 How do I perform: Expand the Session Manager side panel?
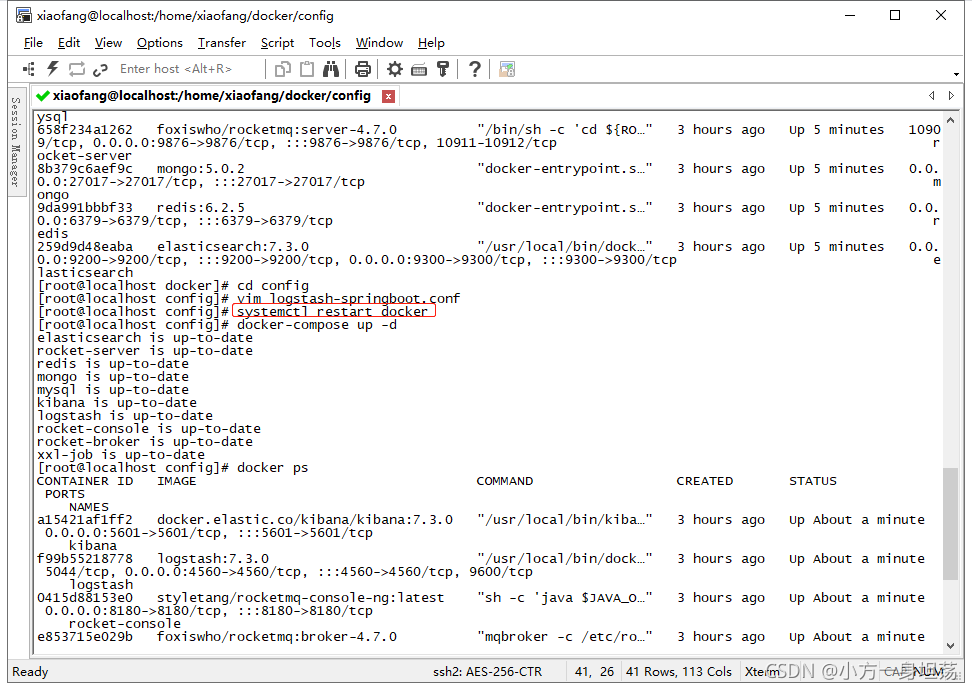pos(15,142)
